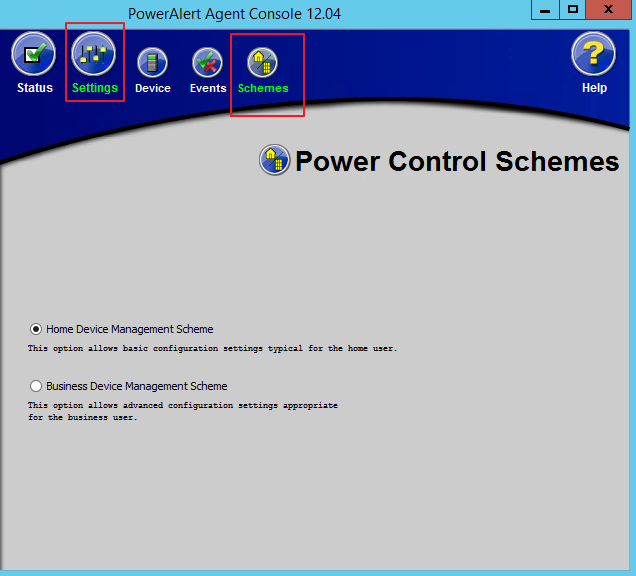Click description 'allows advanced configuration settings appropriate'

(x=213, y=405)
